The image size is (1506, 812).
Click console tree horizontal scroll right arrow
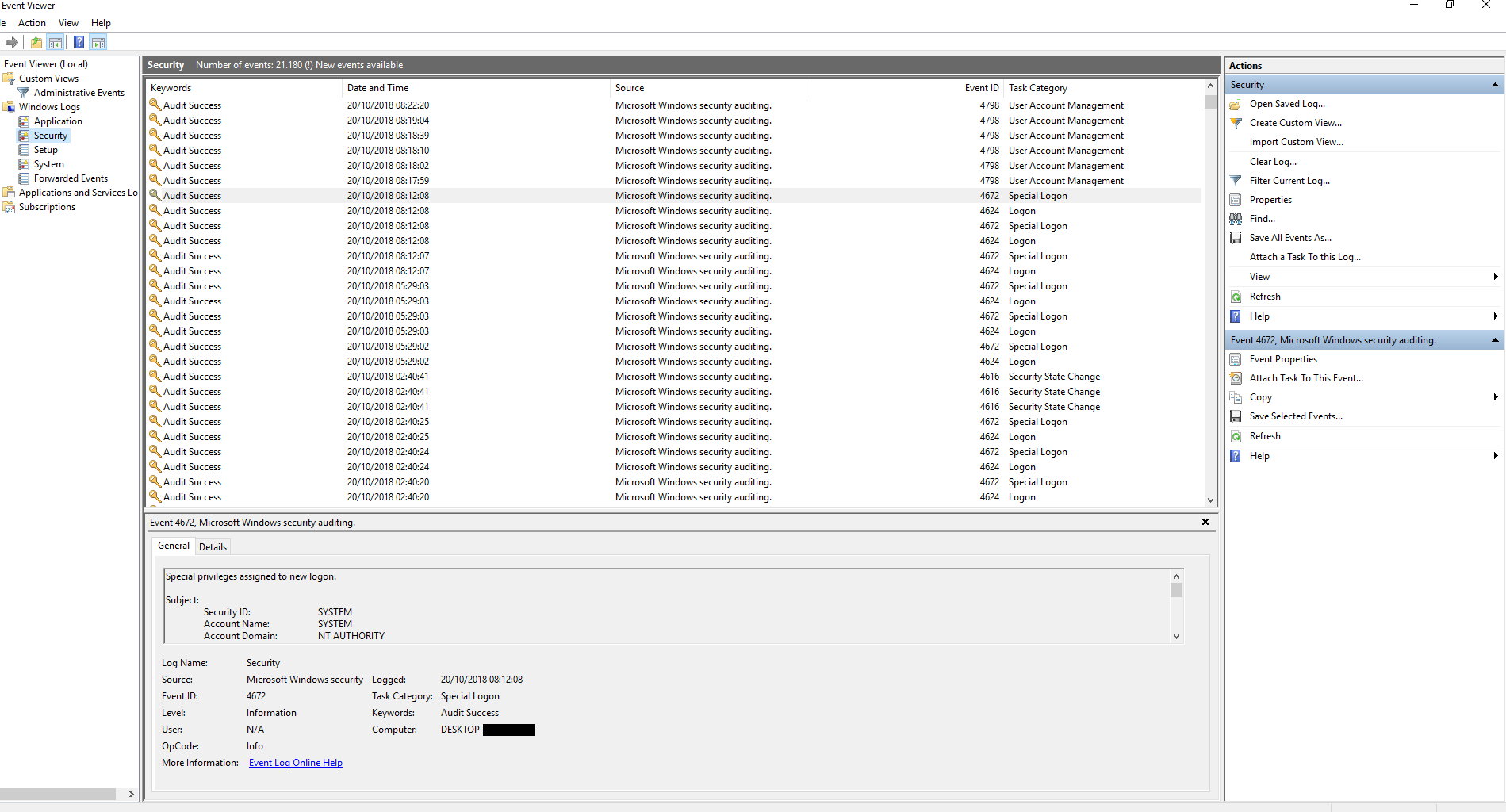[x=132, y=794]
